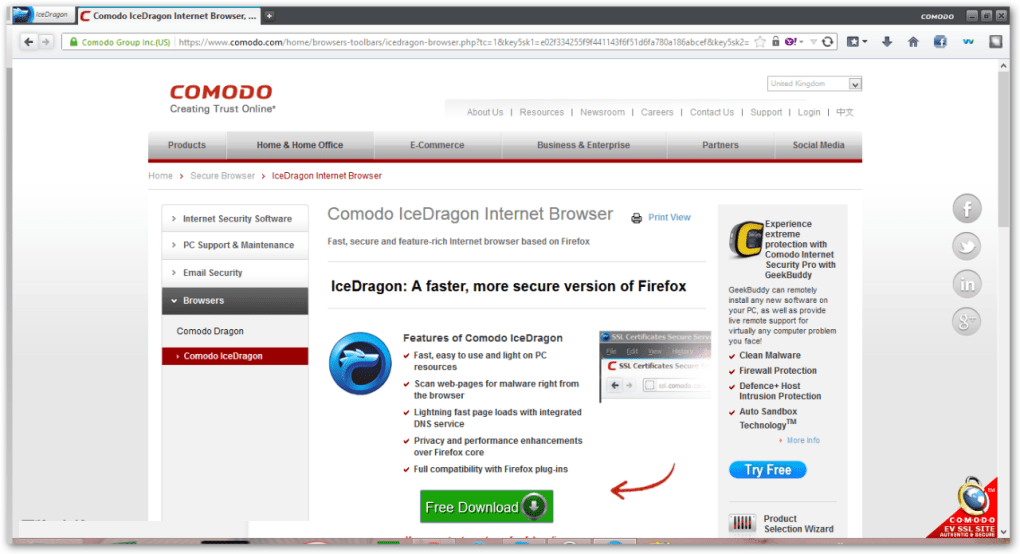Click the SSL Certificates browser screenshot thumbnail
The width and height of the screenshot is (1020, 554).
[x=655, y=366]
